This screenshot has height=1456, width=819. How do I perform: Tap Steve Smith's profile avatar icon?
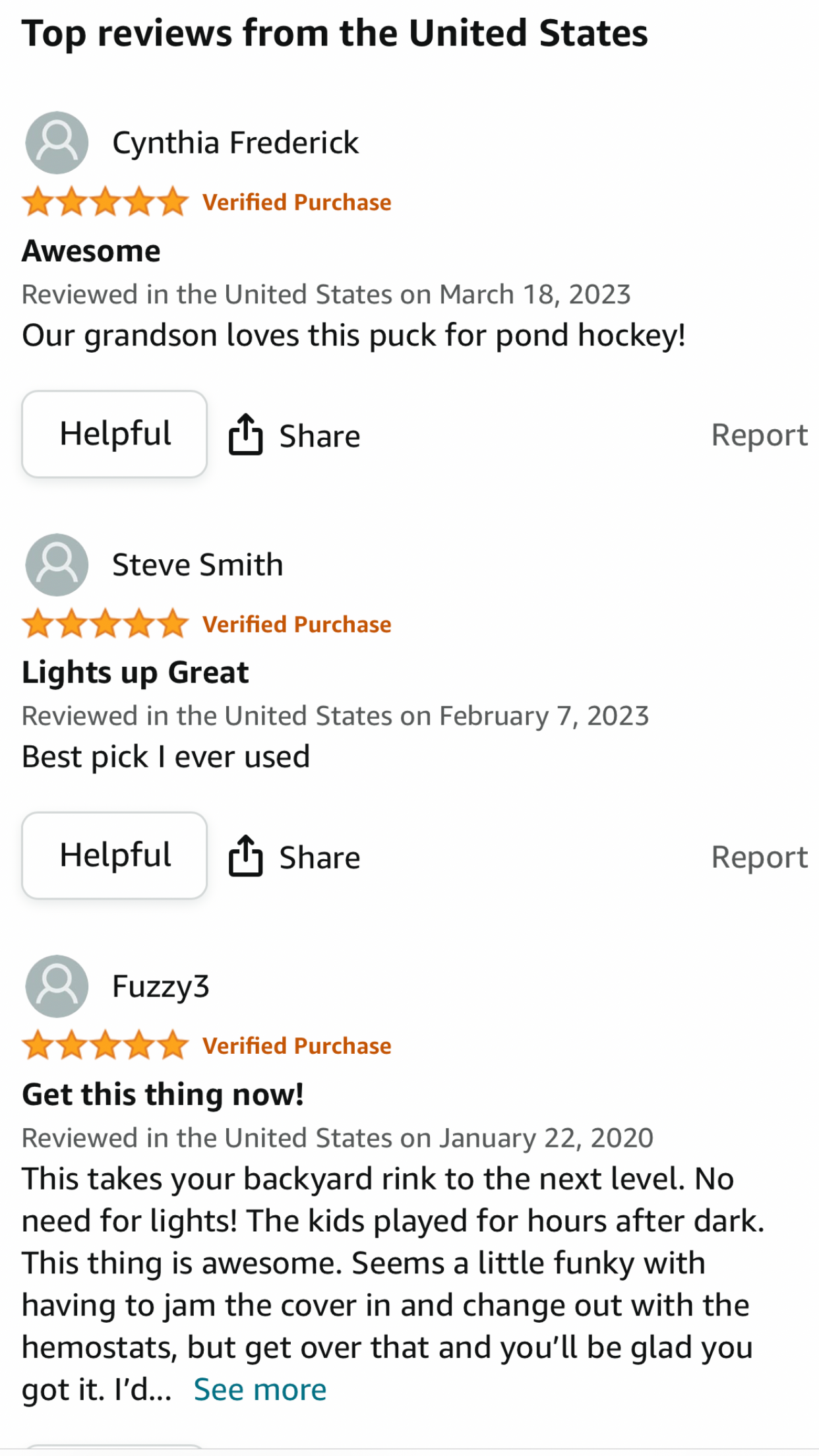[57, 564]
